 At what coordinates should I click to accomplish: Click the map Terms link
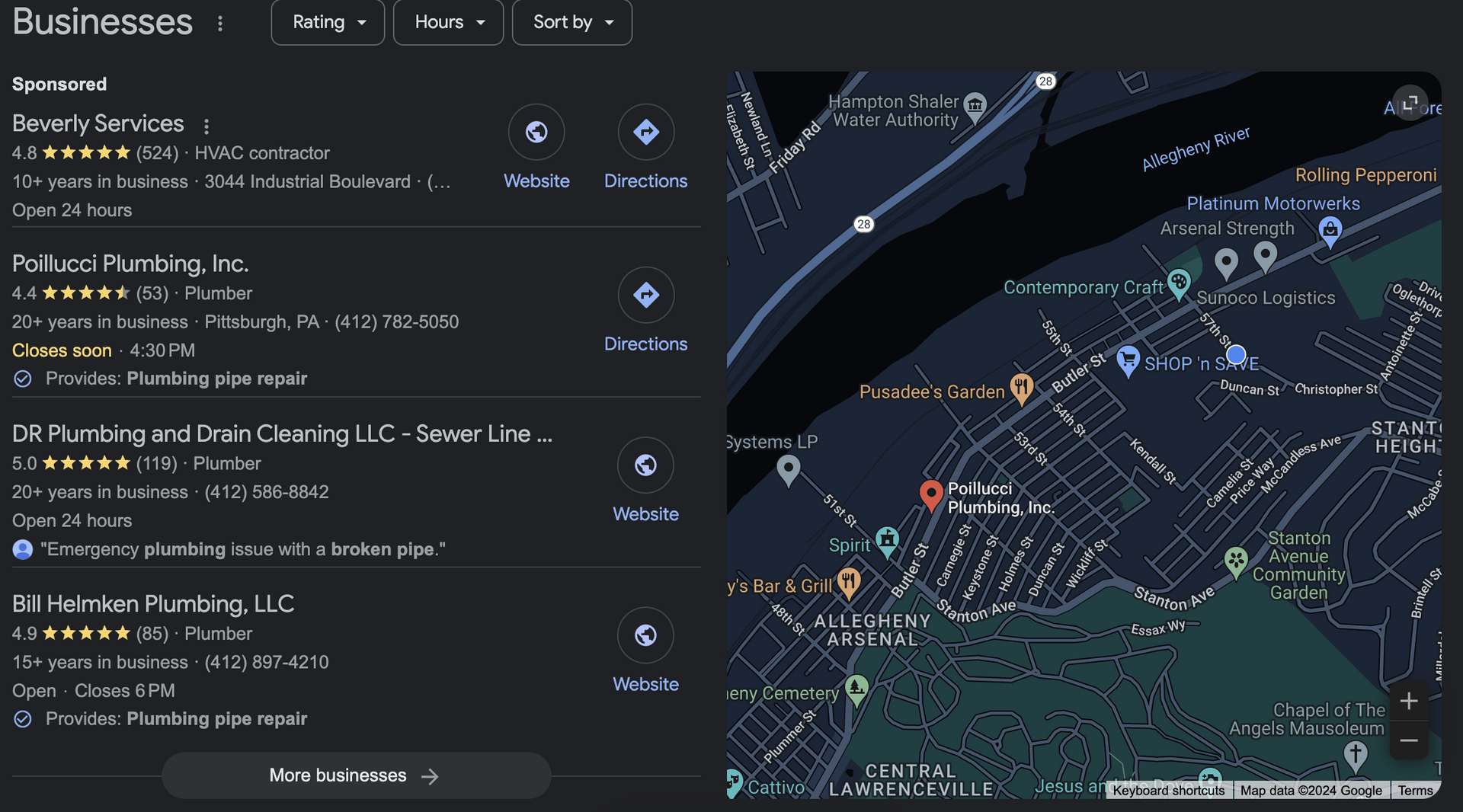(1415, 791)
